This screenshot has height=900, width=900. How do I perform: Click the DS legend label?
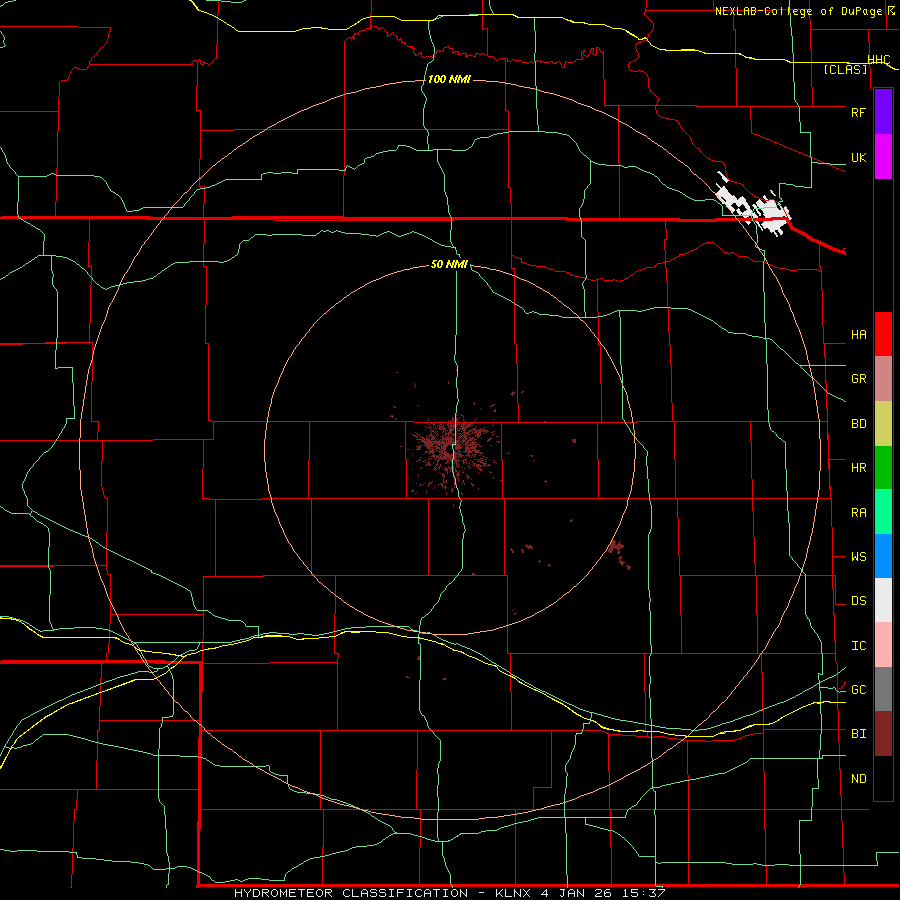[x=858, y=600]
